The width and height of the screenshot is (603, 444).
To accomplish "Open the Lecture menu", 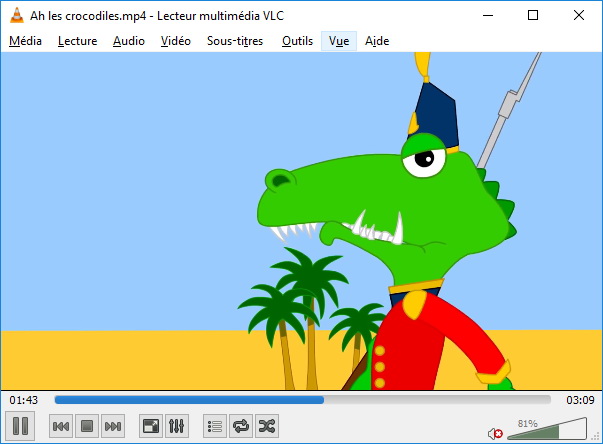I will [77, 41].
